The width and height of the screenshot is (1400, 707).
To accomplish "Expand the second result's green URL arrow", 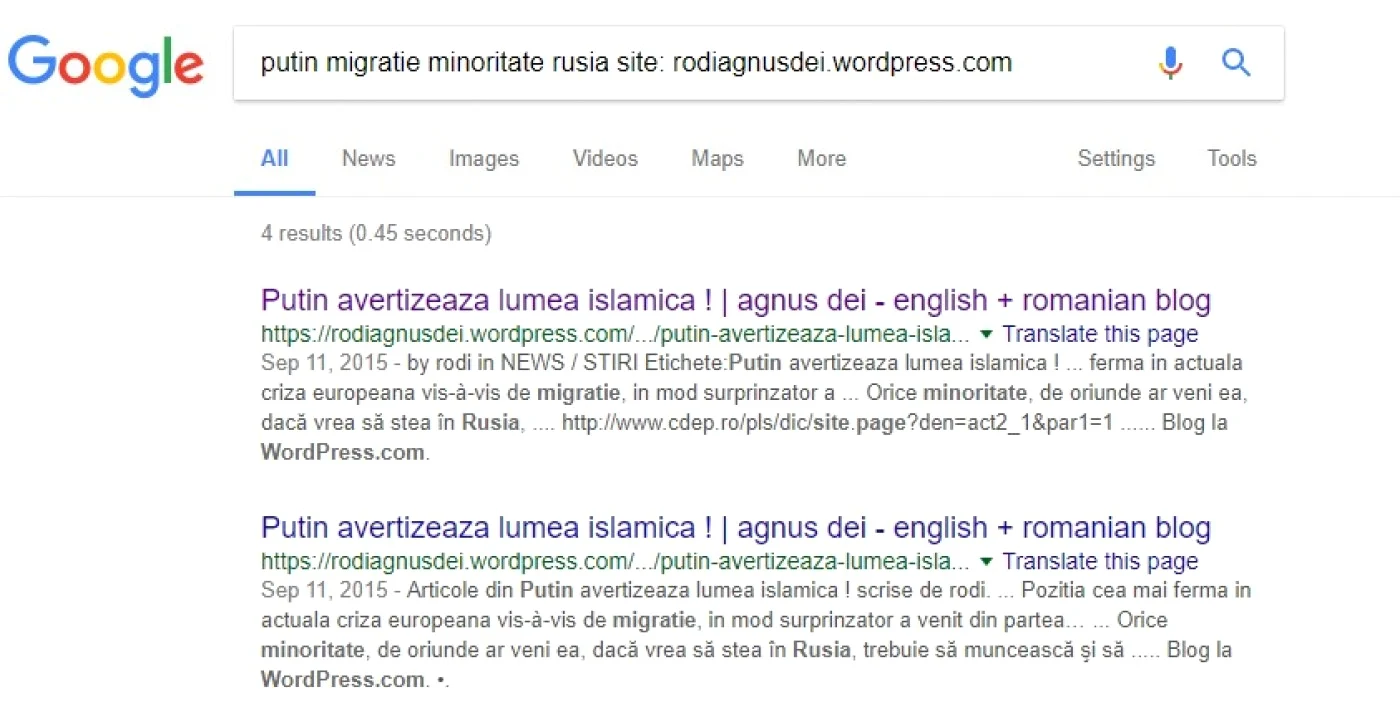I will pos(986,561).
